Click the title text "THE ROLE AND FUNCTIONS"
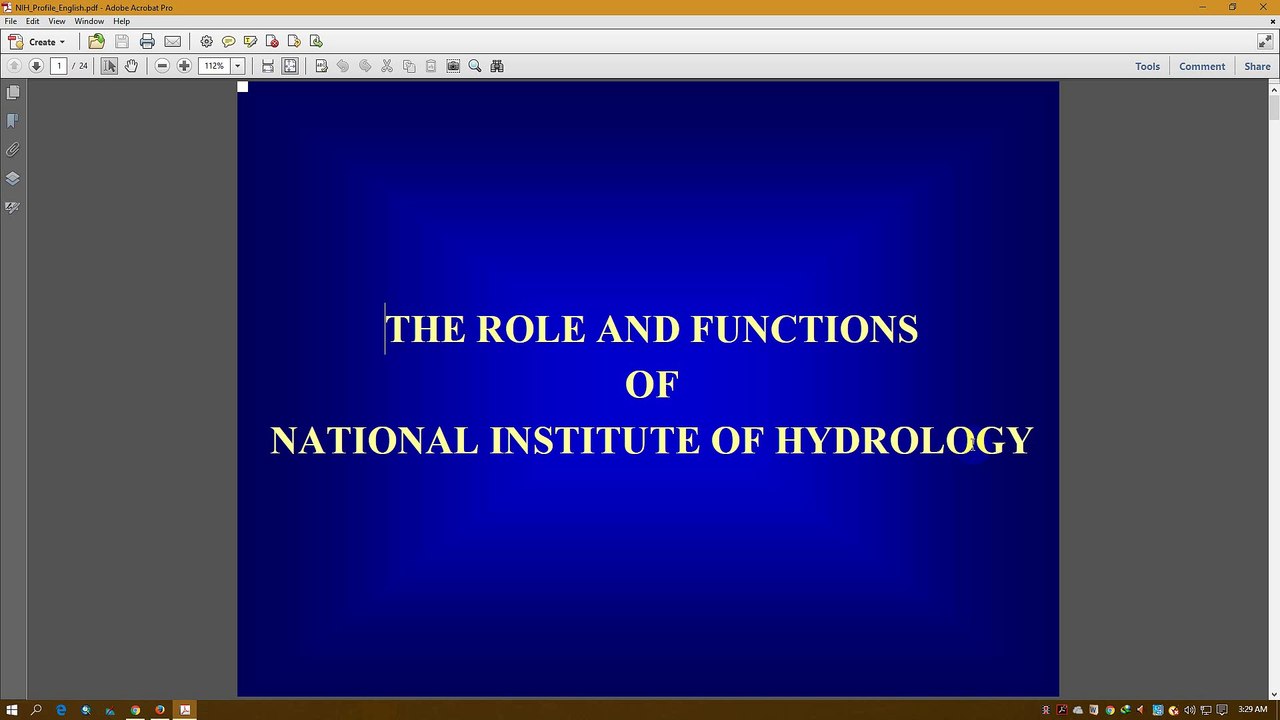 652,329
